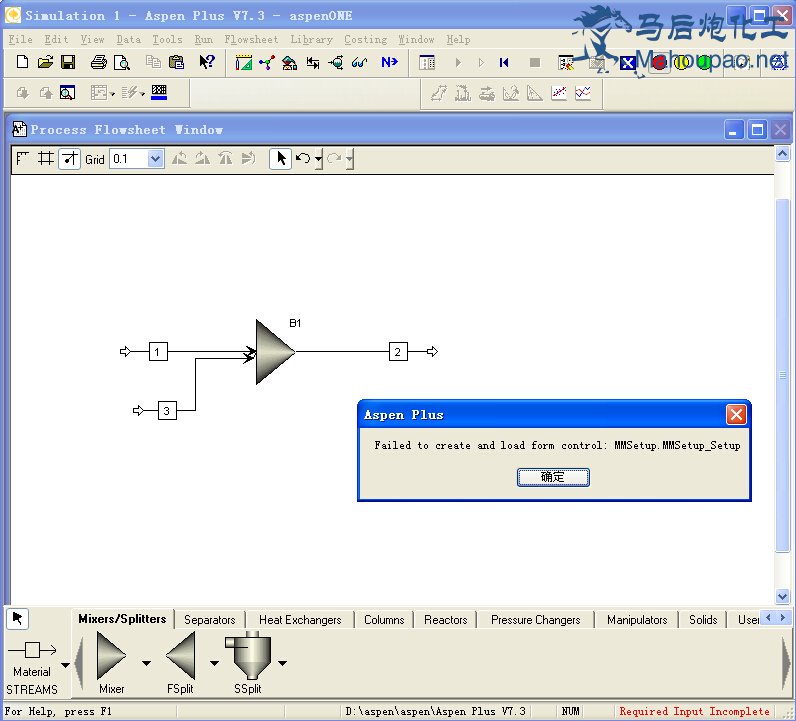This screenshot has height=721, width=796.
Task: Toggle the grid display button
Action: tap(46, 159)
